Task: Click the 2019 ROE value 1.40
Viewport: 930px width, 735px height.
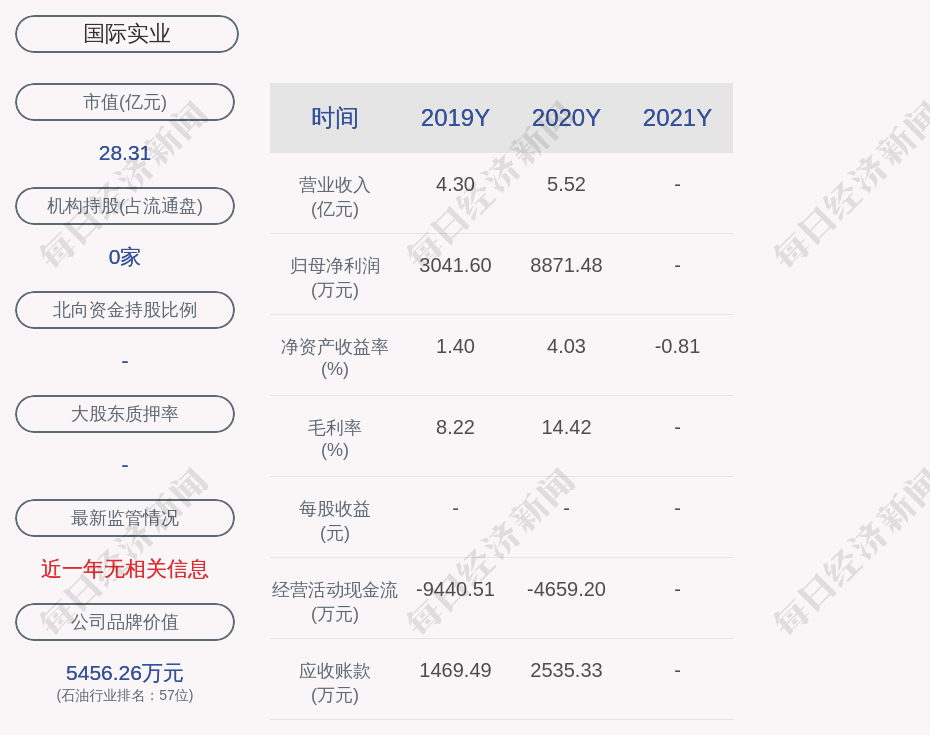Action: pyautogui.click(x=456, y=346)
